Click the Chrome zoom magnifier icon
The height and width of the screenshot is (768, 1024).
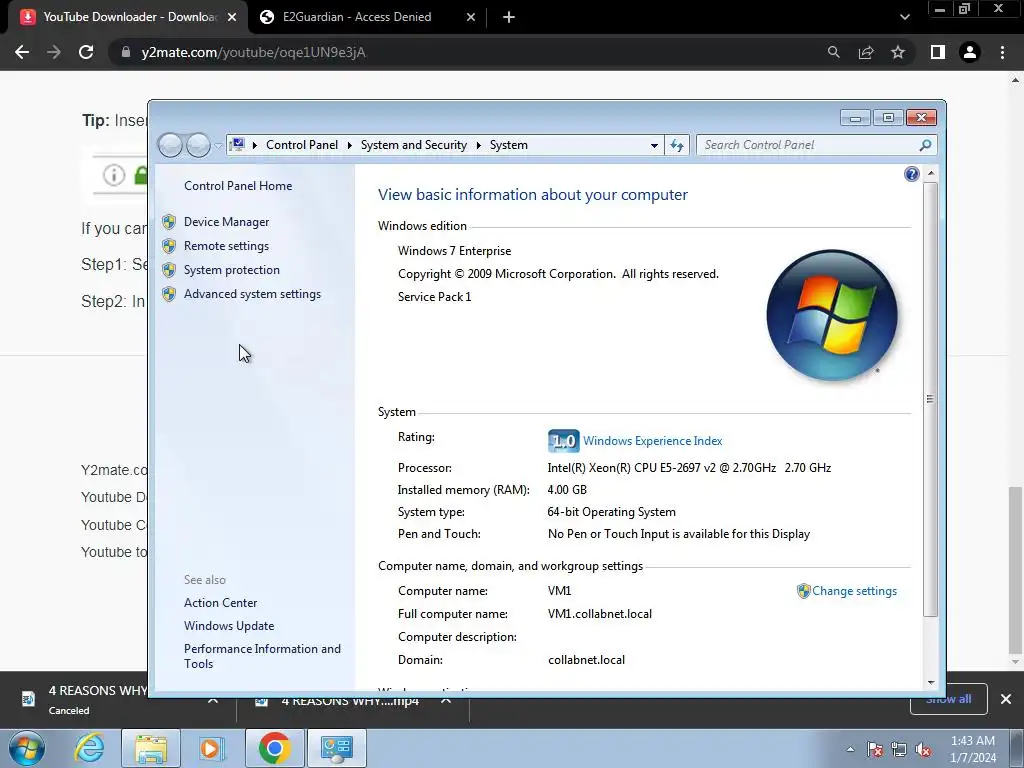(x=833, y=52)
